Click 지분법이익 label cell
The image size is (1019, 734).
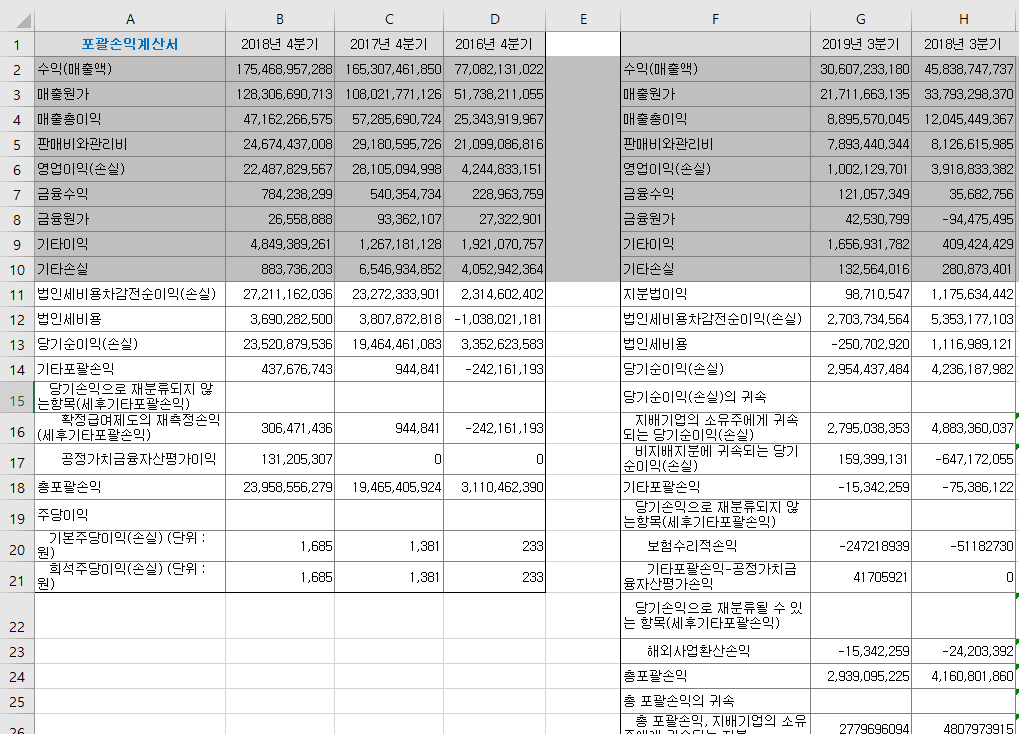[716, 295]
